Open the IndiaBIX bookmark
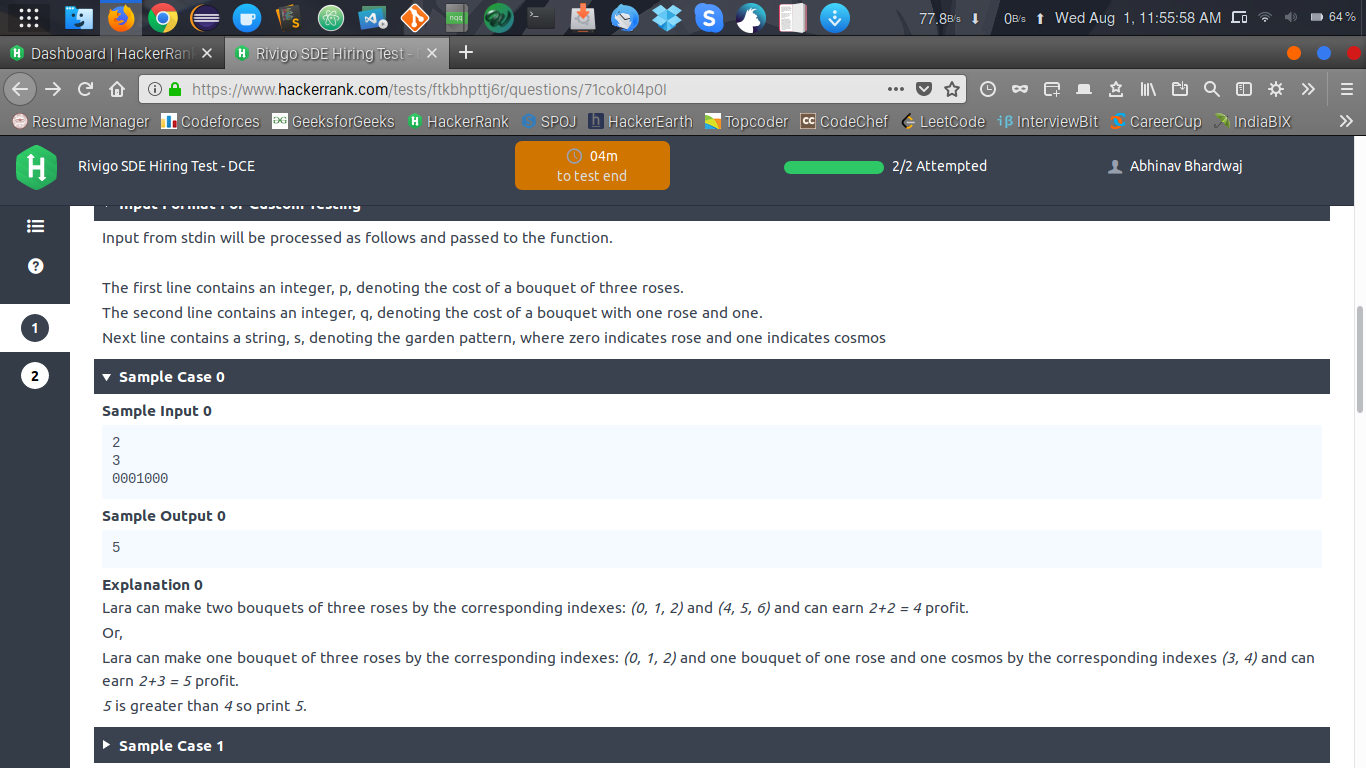This screenshot has width=1366, height=768. (1252, 121)
